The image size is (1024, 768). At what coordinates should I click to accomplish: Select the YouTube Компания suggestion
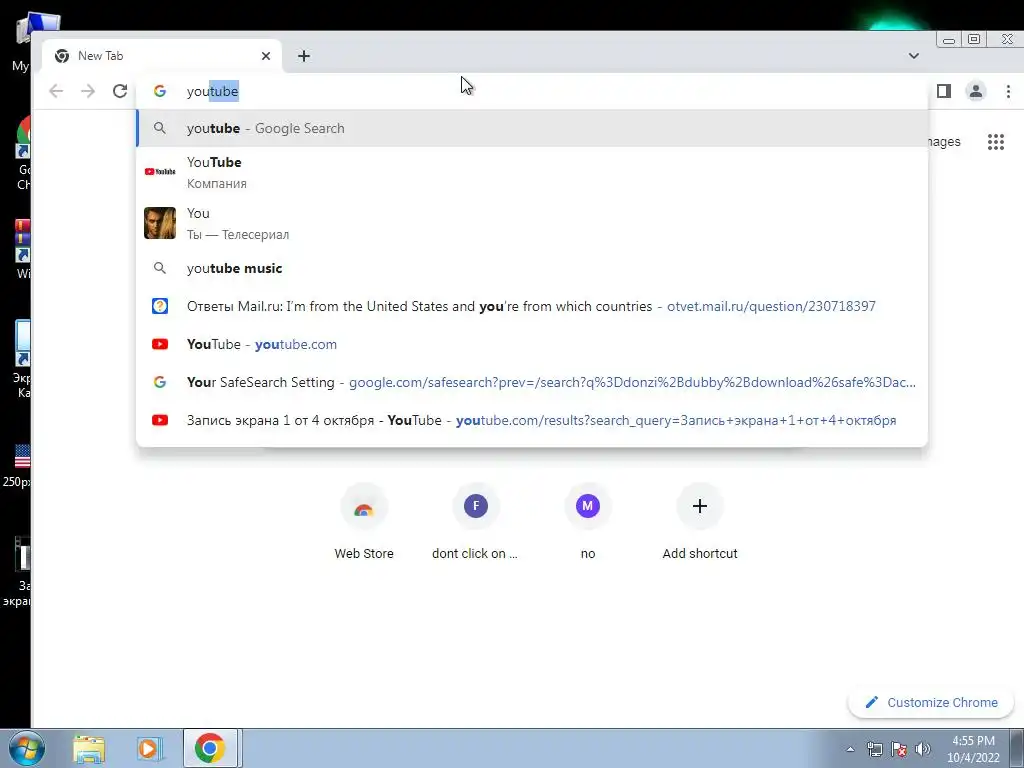[532, 172]
